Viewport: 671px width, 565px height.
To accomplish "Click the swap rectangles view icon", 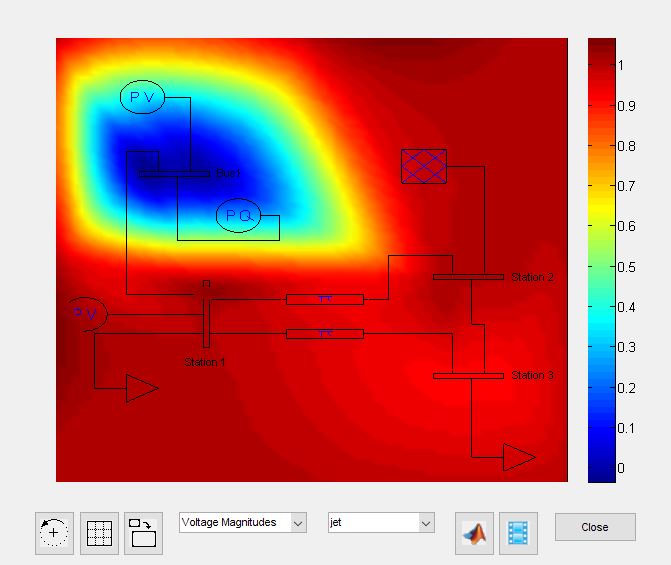I will [142, 533].
